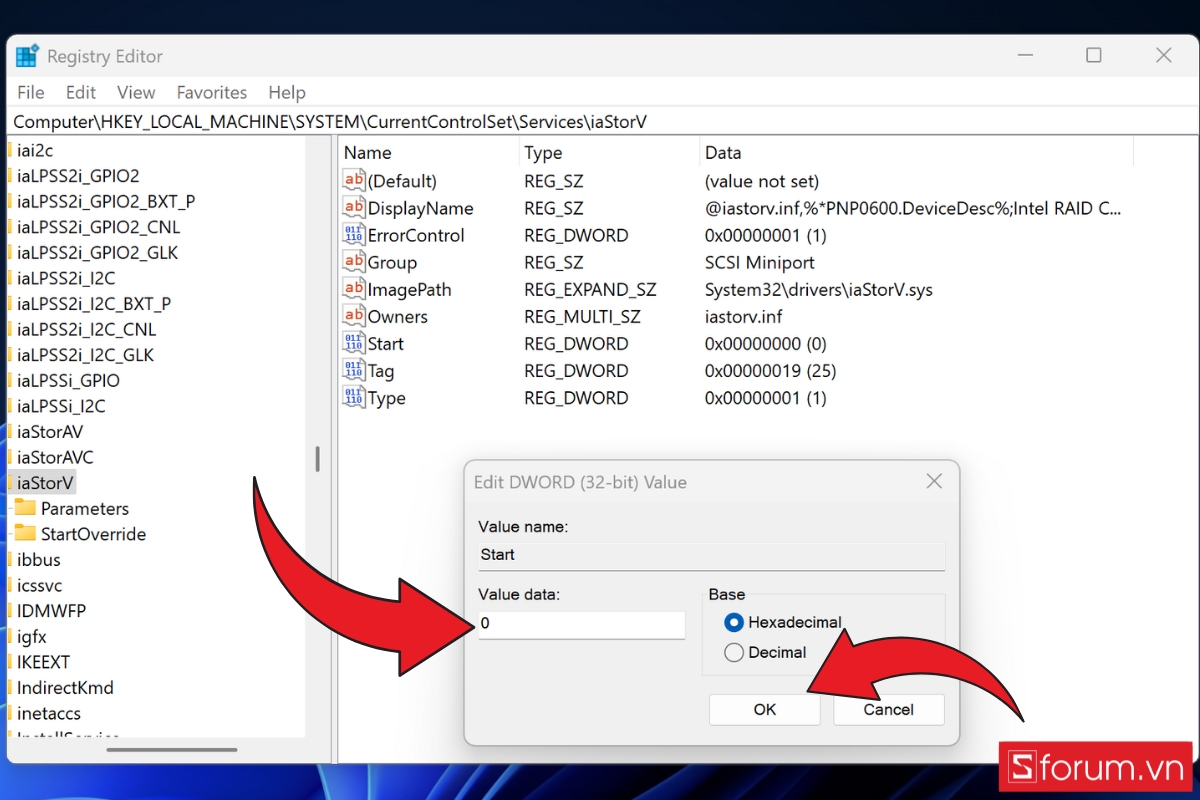Select the inetaccs key in tree
The height and width of the screenshot is (800, 1200).
(x=49, y=714)
